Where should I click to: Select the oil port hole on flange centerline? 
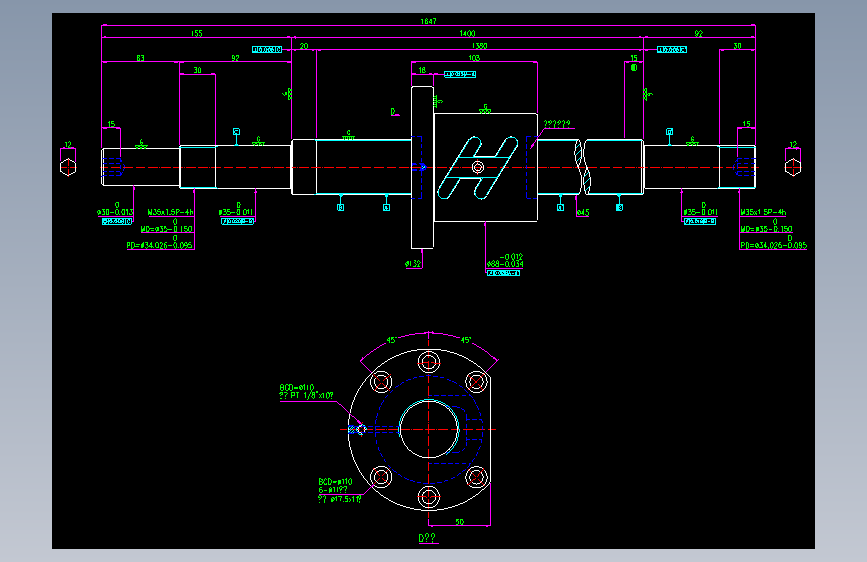(361, 429)
